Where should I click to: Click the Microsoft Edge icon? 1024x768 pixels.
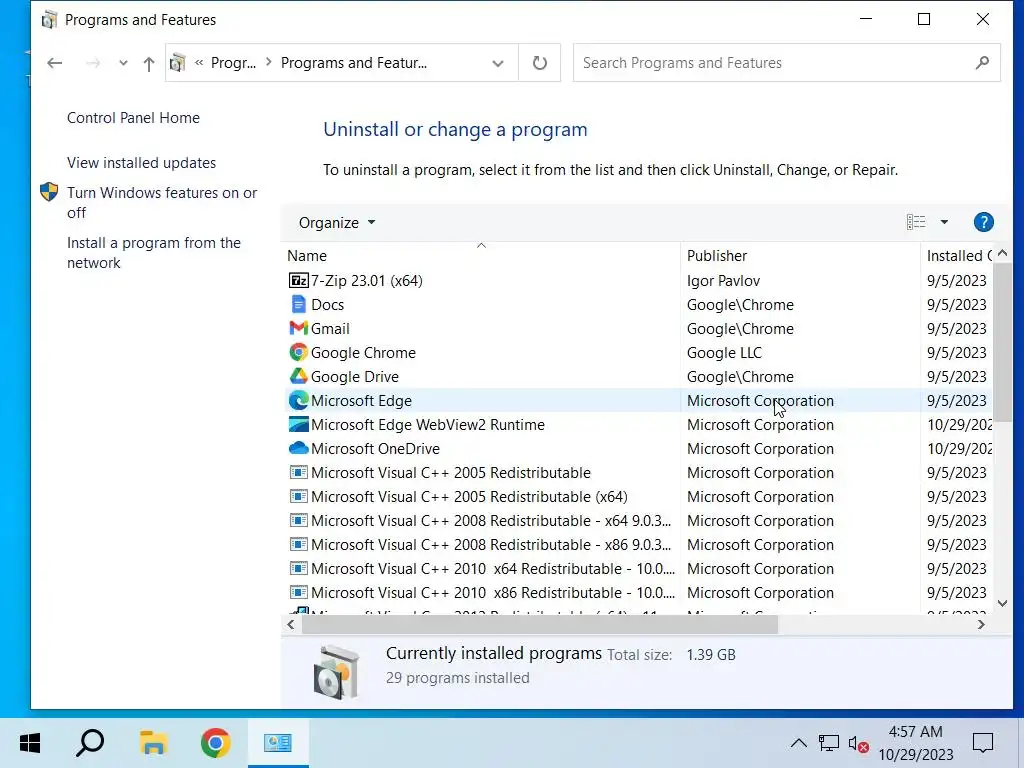coord(298,400)
